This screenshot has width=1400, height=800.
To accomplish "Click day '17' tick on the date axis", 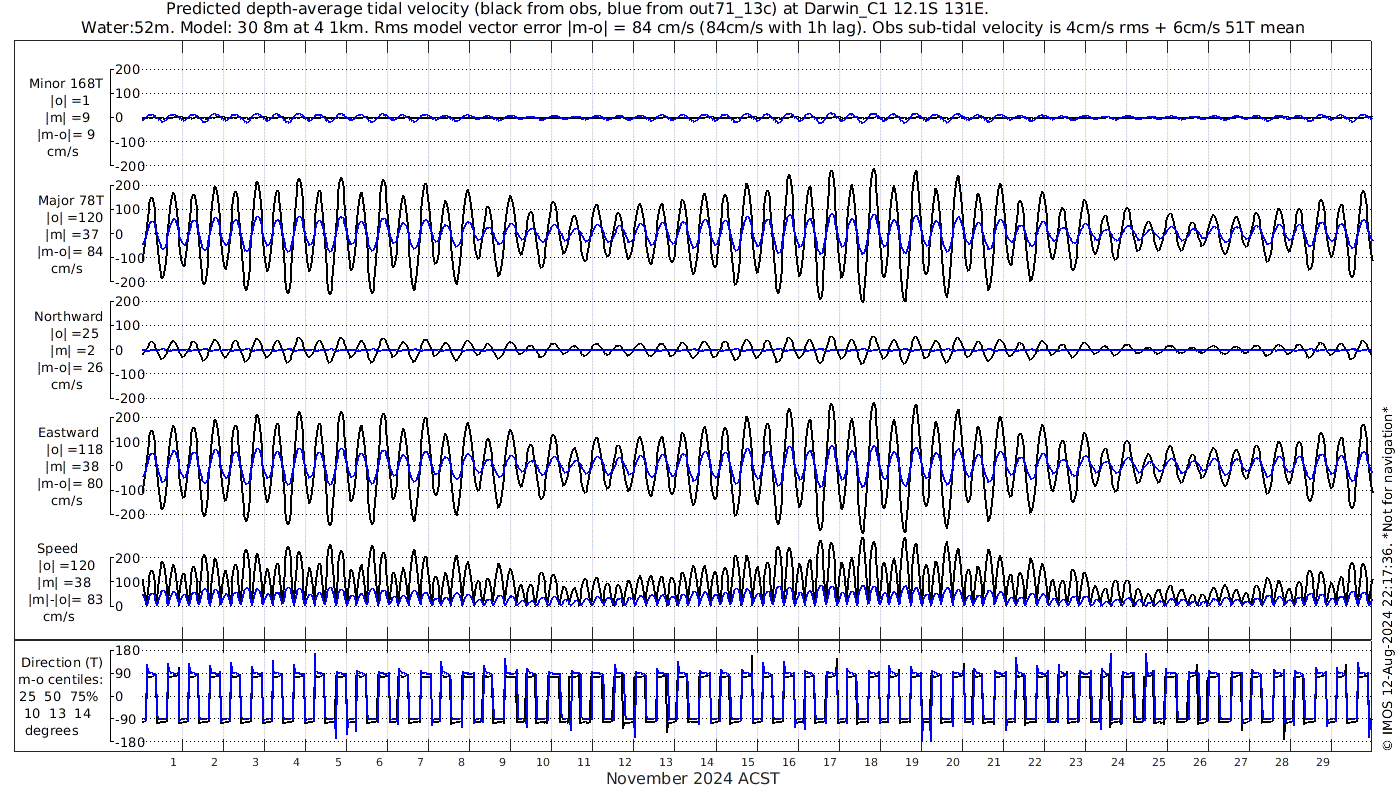I will pyautogui.click(x=830, y=762).
